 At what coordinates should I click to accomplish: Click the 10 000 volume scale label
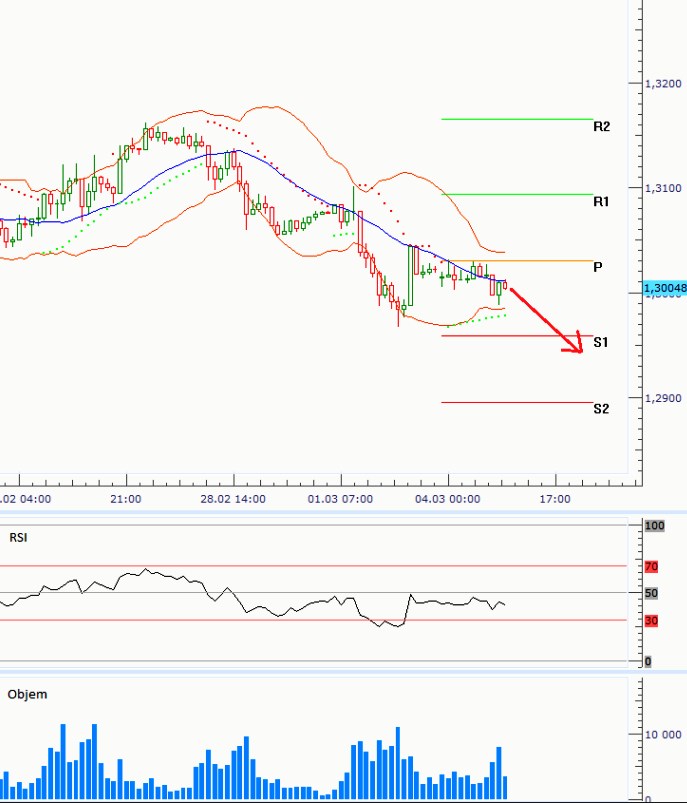pyautogui.click(x=663, y=735)
